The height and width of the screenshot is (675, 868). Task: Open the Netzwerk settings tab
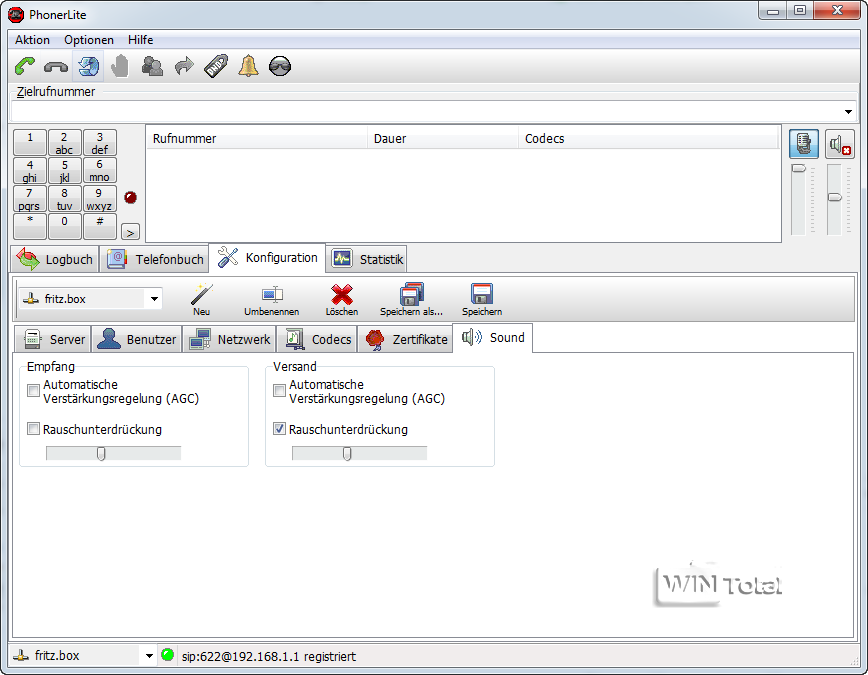click(230, 339)
